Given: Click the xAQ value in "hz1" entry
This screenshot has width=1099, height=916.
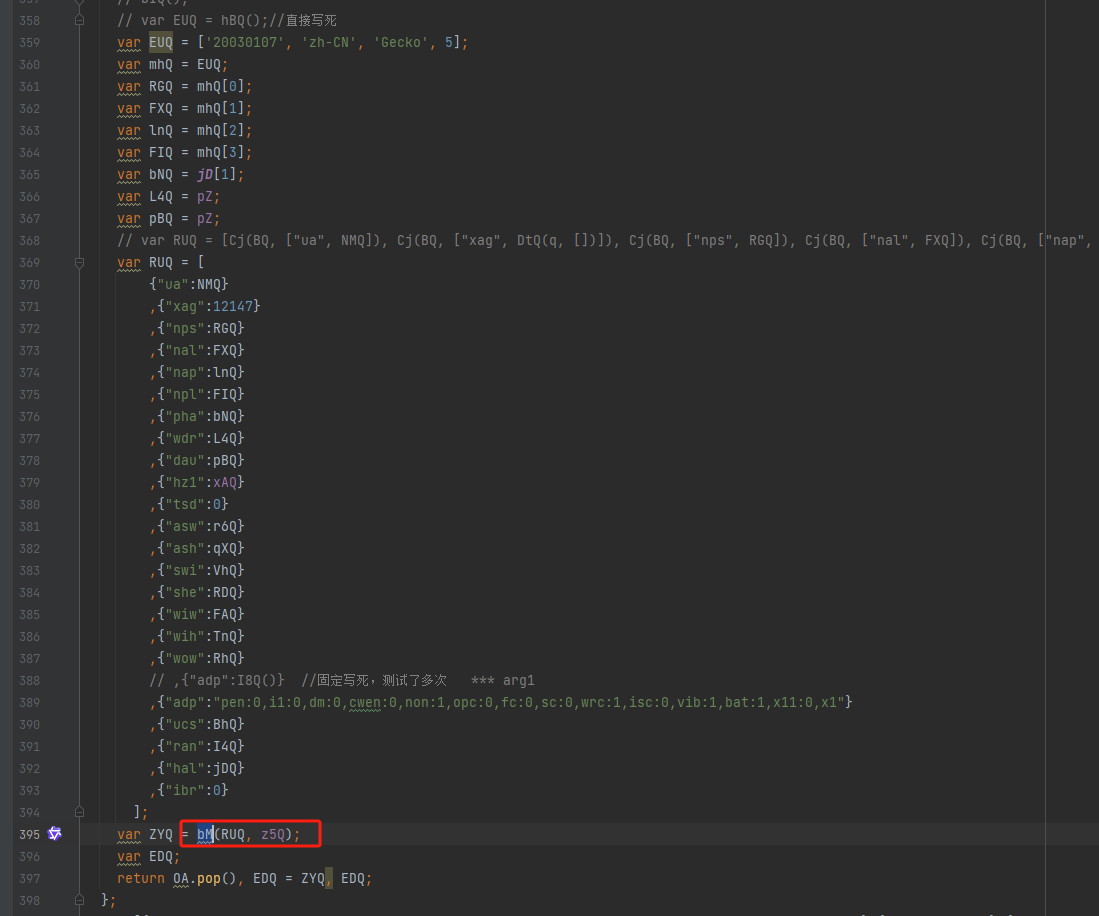Looking at the screenshot, I should [x=225, y=482].
